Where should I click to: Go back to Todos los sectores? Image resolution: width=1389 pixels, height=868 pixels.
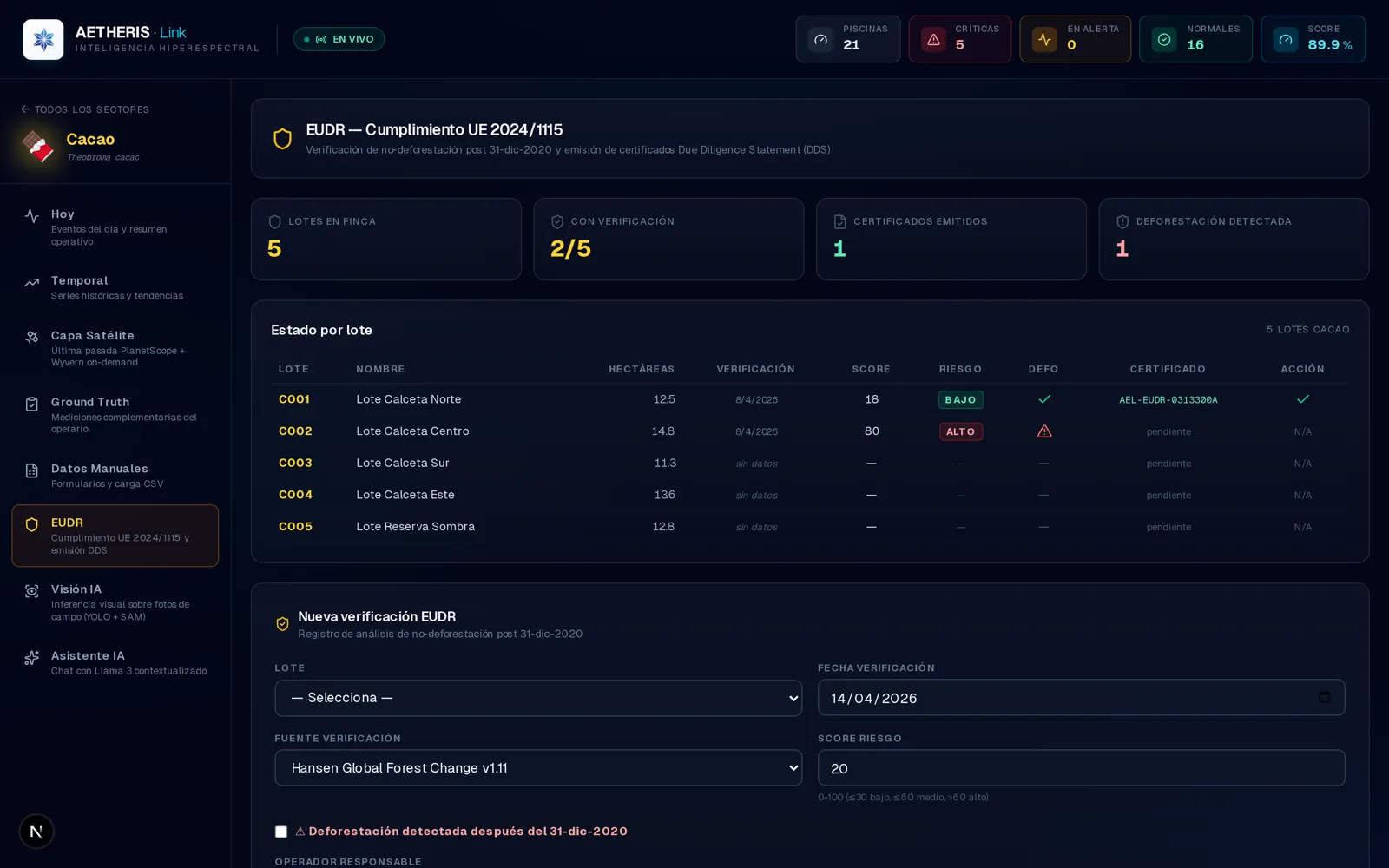[85, 109]
